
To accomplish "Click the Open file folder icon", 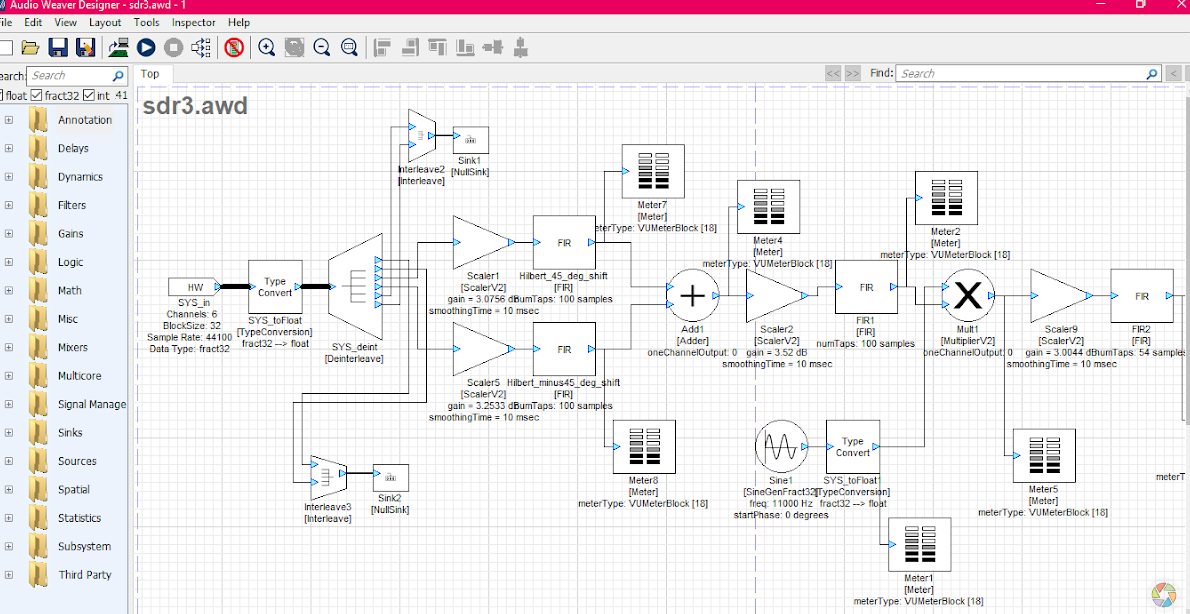I will pyautogui.click(x=30, y=47).
